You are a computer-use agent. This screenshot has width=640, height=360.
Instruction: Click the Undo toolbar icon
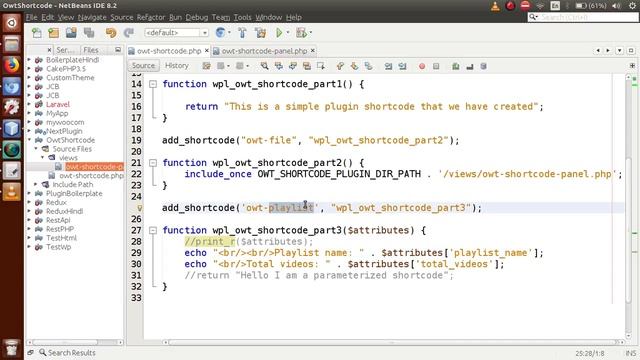click(111, 33)
